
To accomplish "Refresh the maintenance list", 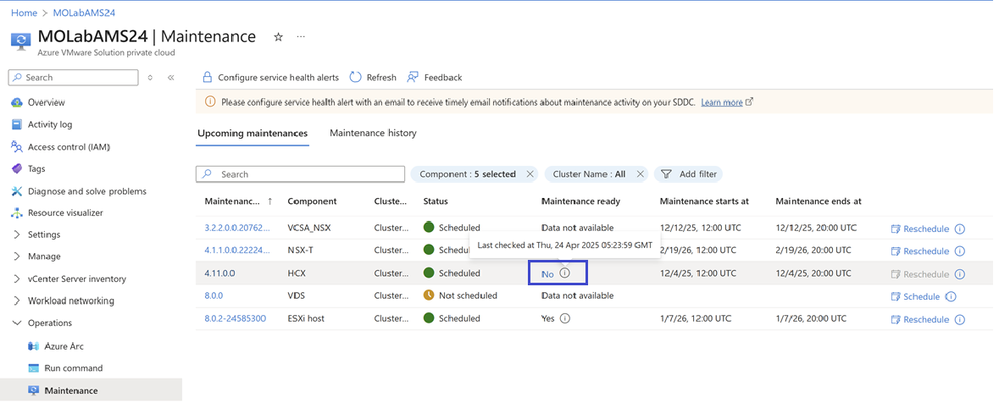I will click(x=373, y=78).
